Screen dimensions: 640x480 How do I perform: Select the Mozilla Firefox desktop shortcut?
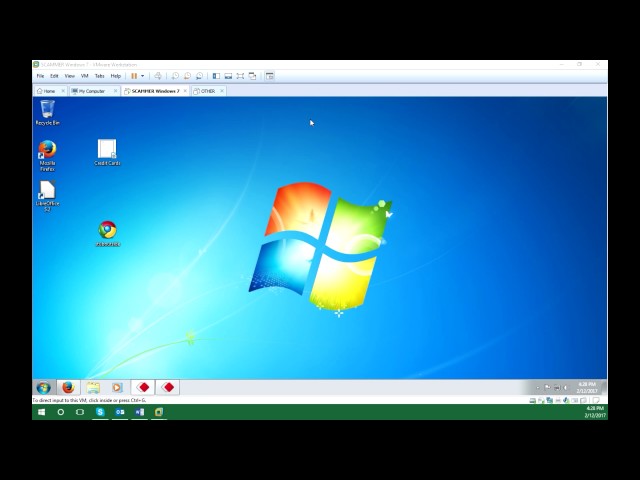pyautogui.click(x=47, y=156)
